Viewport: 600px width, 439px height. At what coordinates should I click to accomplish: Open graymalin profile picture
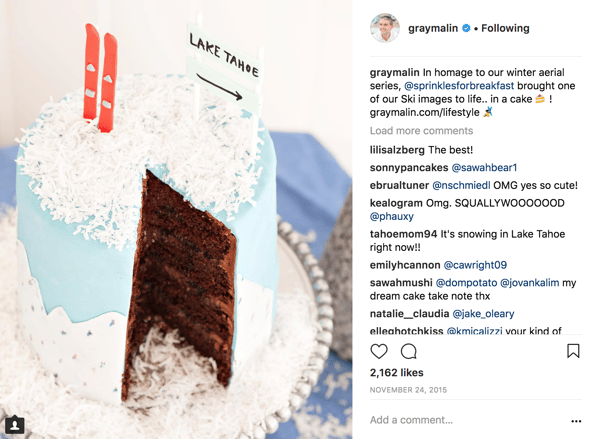(385, 28)
